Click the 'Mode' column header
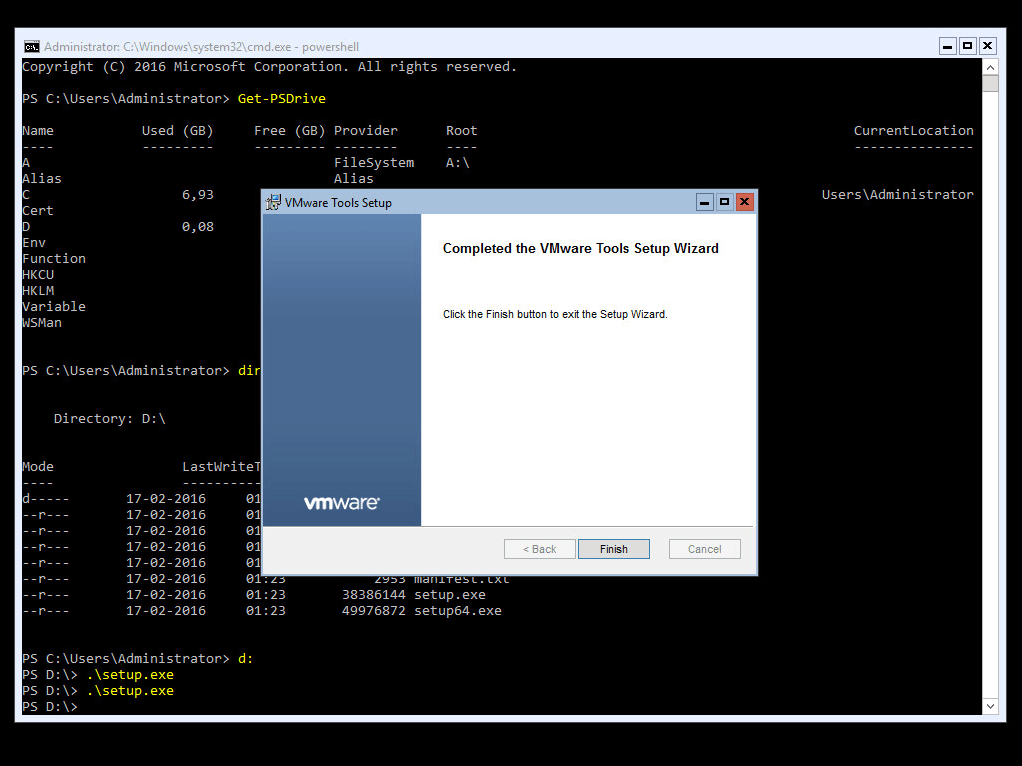 [x=38, y=467]
